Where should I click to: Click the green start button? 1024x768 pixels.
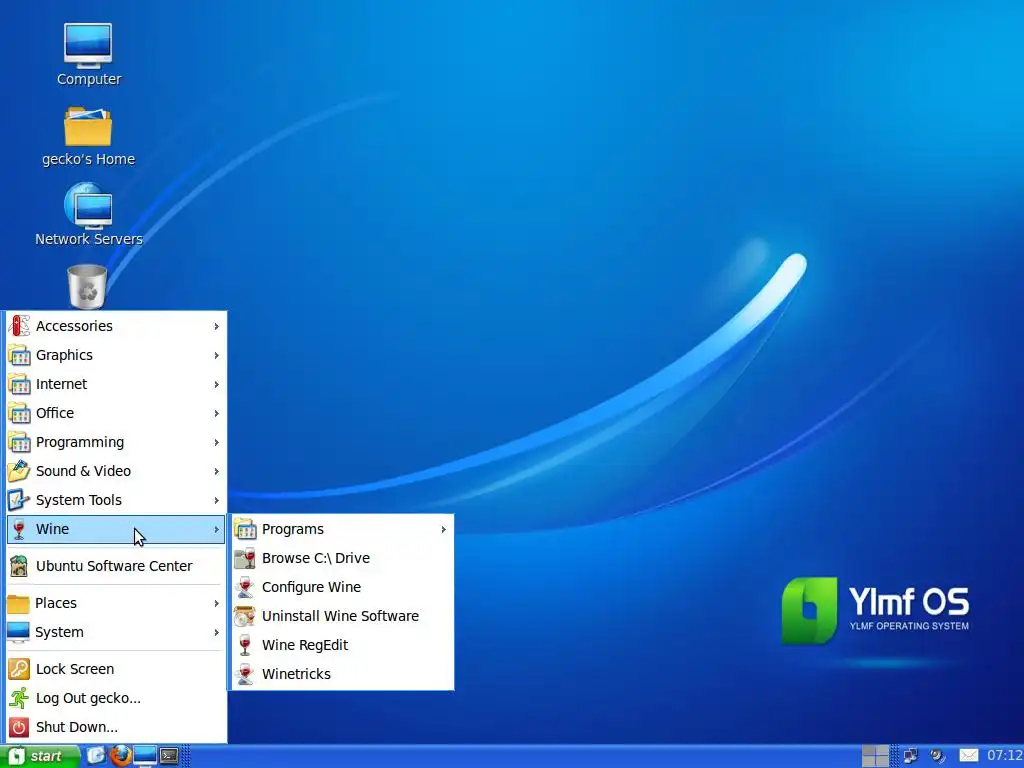[x=39, y=756]
